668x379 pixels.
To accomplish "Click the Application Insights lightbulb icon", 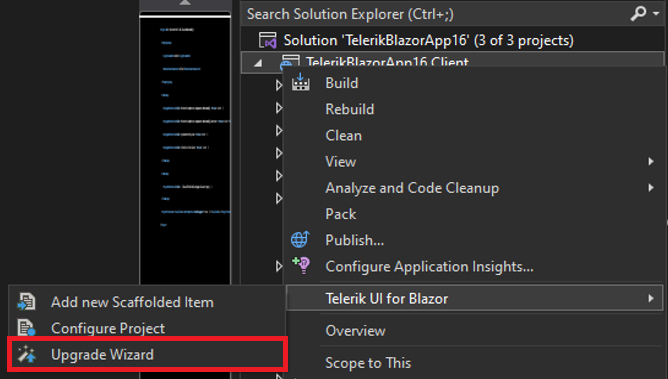I will click(301, 265).
